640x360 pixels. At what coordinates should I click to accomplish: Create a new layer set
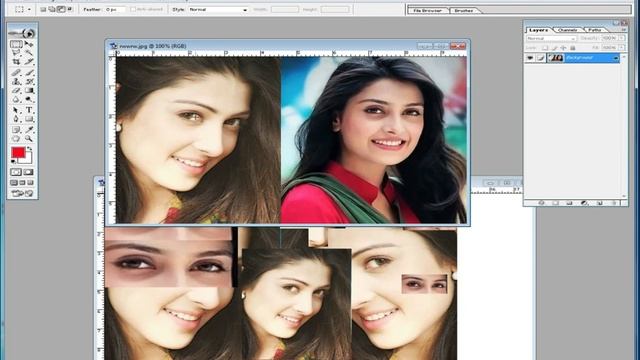pyautogui.click(x=570, y=202)
